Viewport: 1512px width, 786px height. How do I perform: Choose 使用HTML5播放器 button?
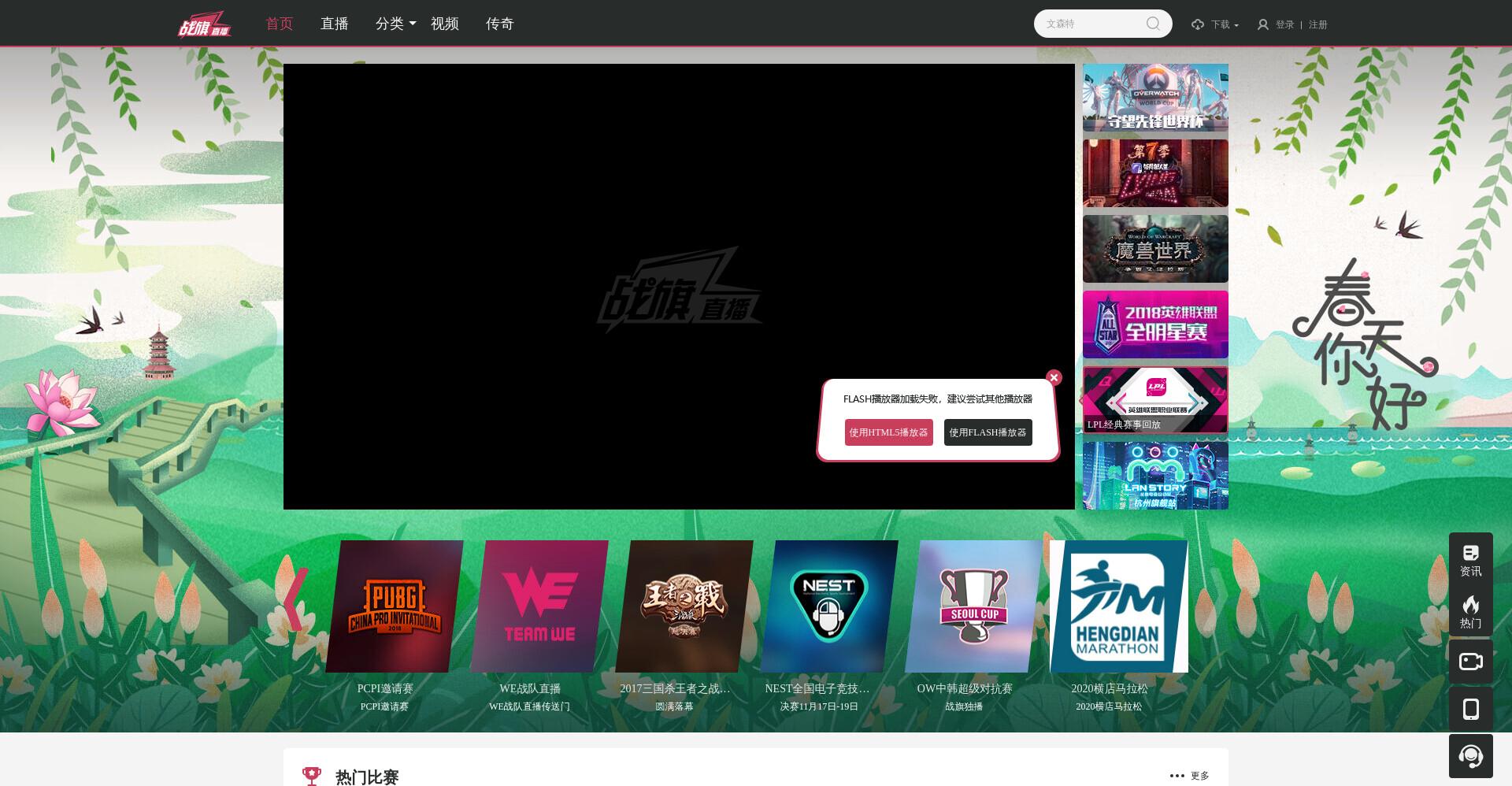[x=889, y=432]
